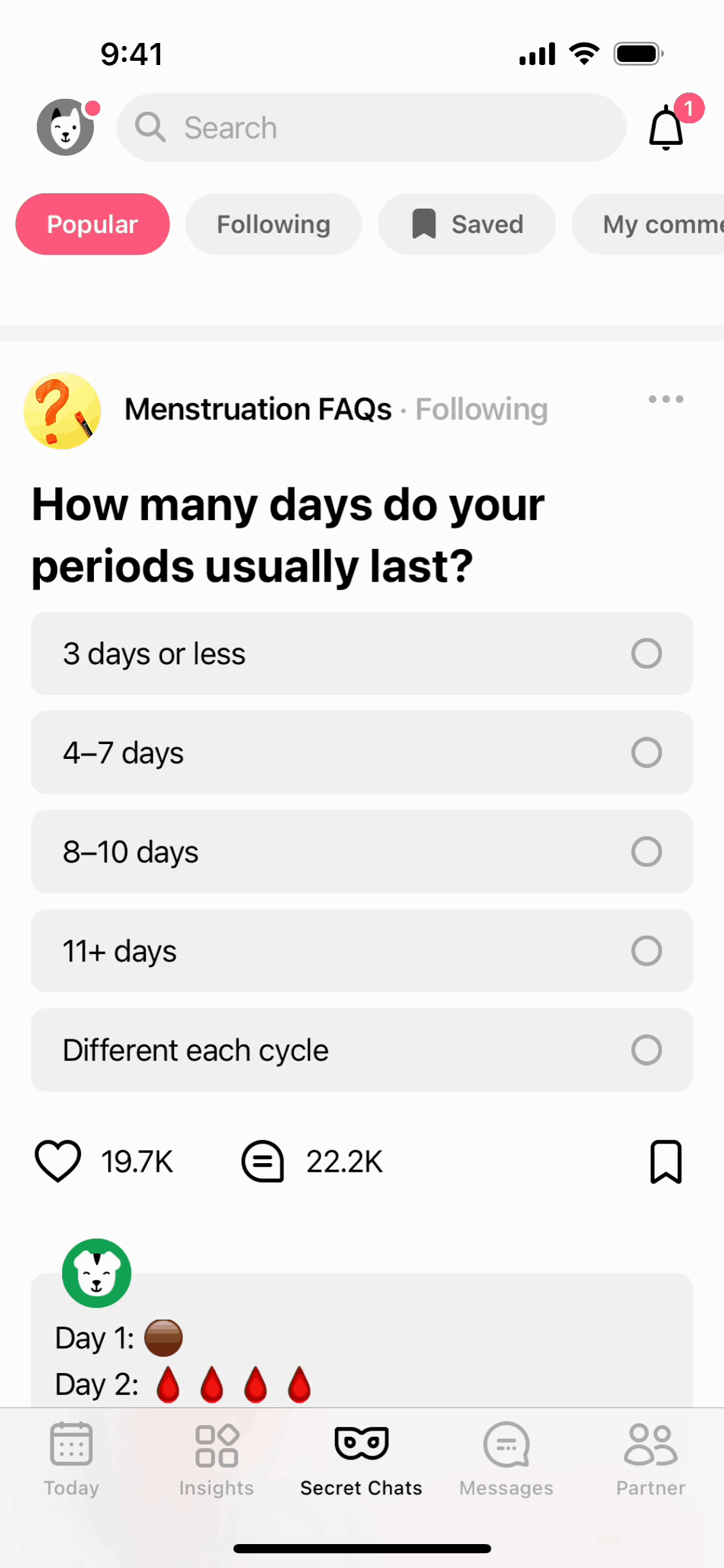This screenshot has width=724, height=1568.
Task: Switch to the Following filter tab
Action: tap(274, 224)
